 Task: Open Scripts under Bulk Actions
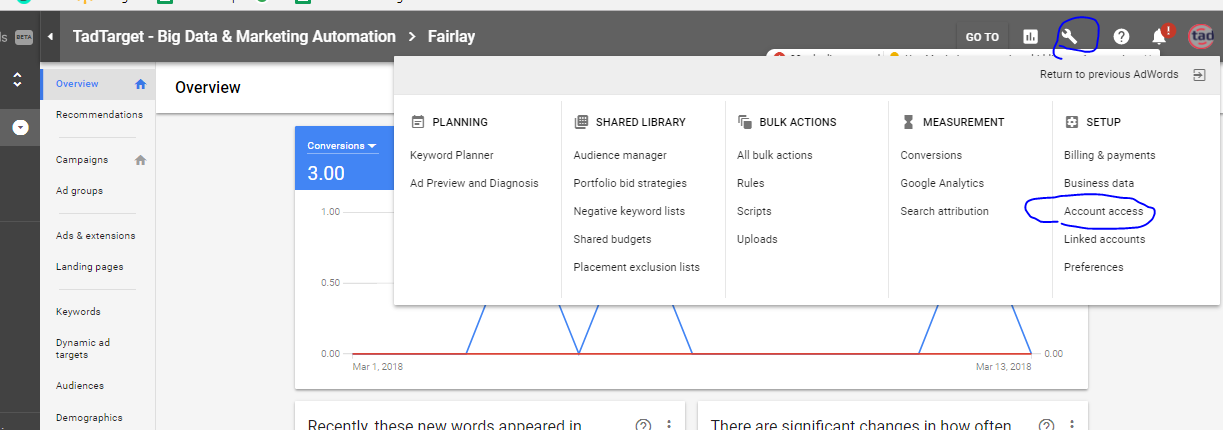pos(755,211)
